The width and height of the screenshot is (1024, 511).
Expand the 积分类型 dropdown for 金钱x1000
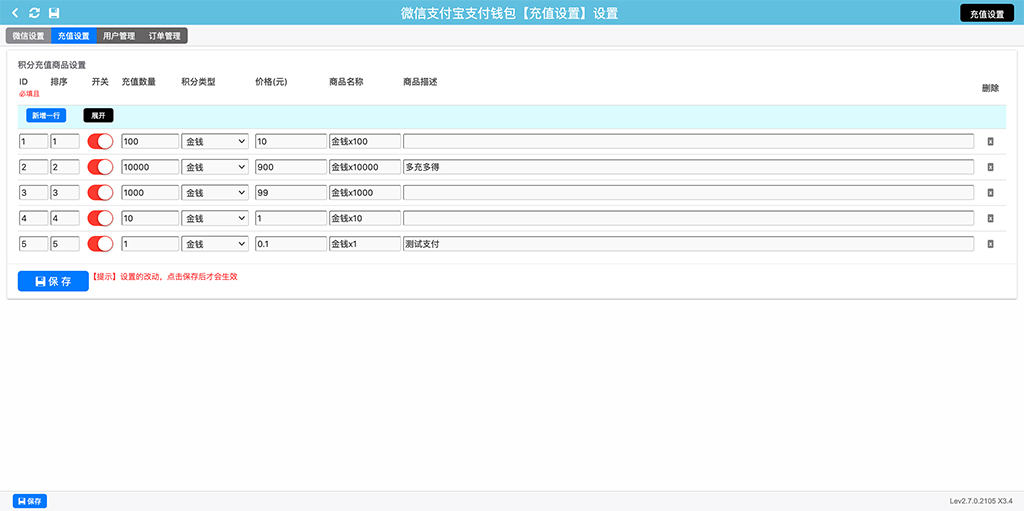[215, 193]
